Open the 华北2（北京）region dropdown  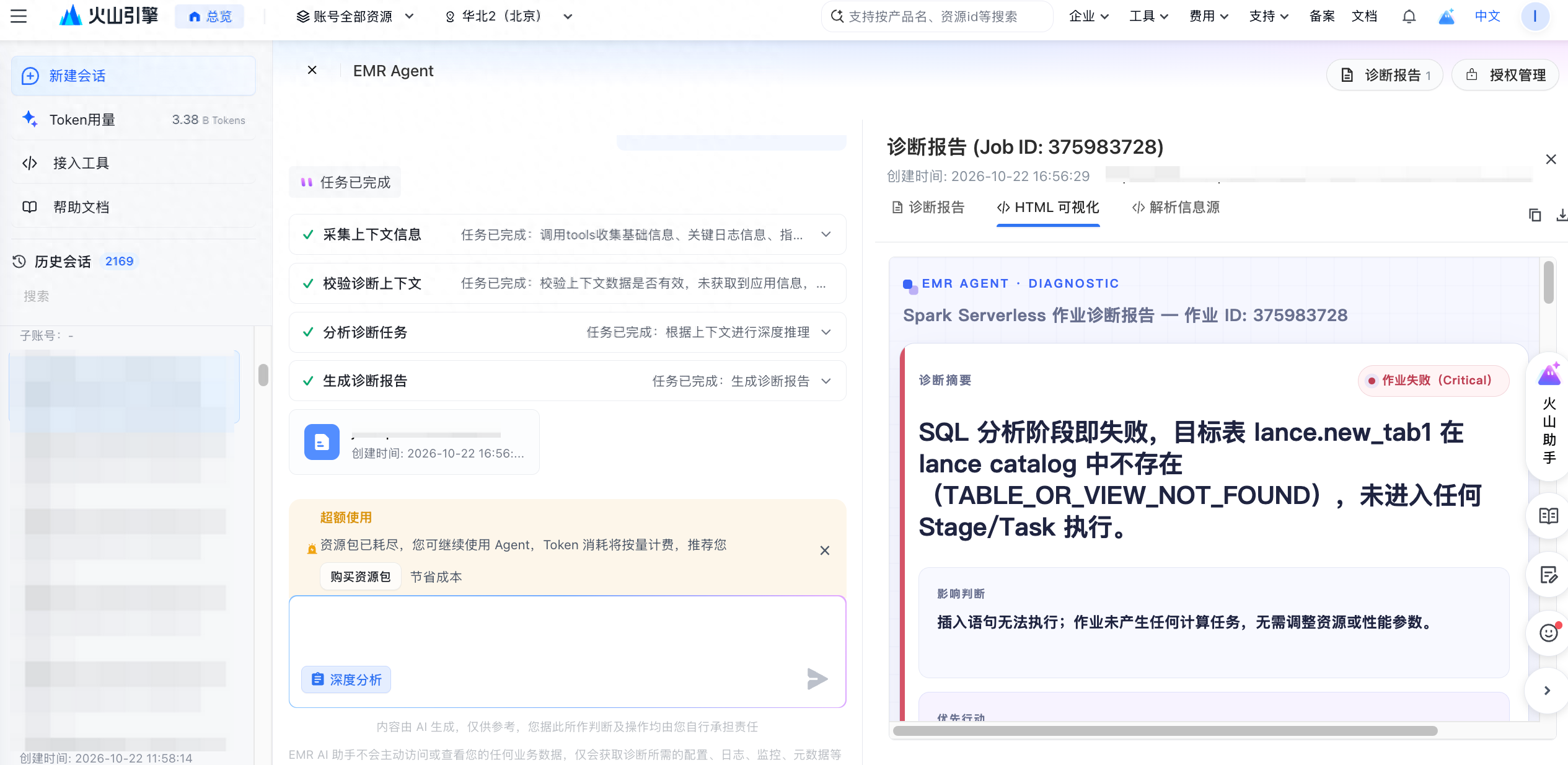point(509,16)
